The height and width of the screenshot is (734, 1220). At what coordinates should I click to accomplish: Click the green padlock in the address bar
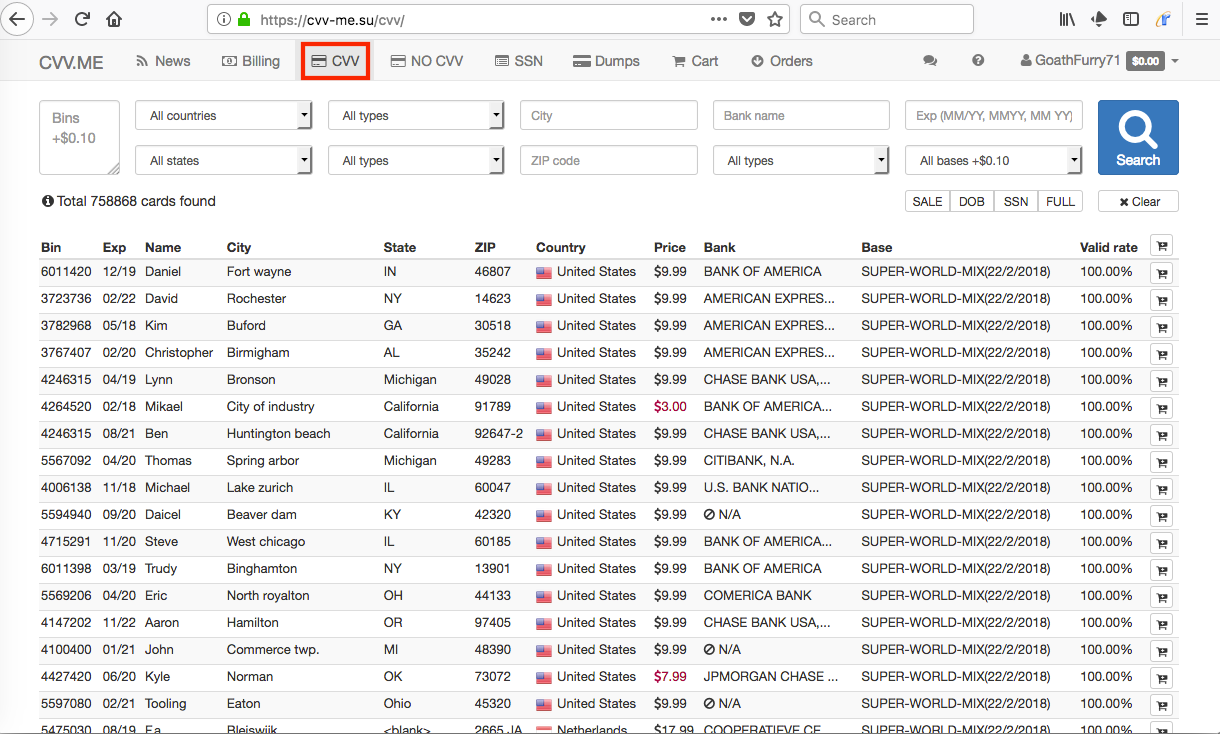click(x=243, y=19)
